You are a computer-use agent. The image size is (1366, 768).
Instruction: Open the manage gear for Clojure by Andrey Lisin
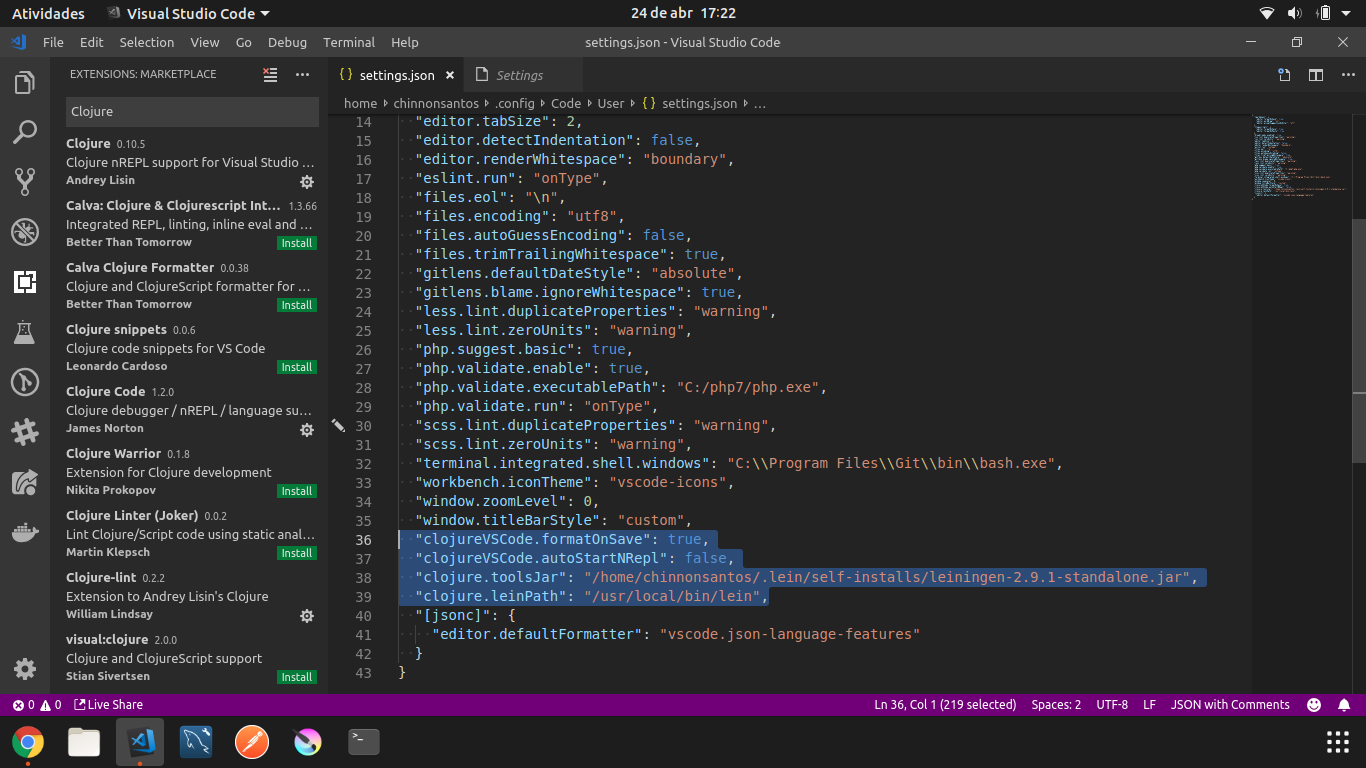(x=307, y=182)
